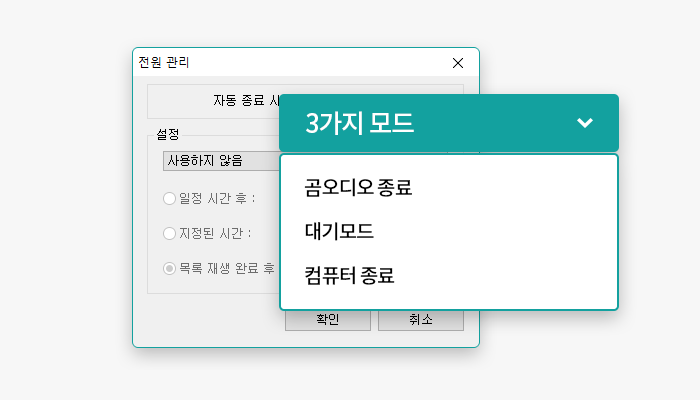This screenshot has width=700, height=400.
Task: Select the 목록 재생 완료 후 radio button
Action: click(x=169, y=268)
